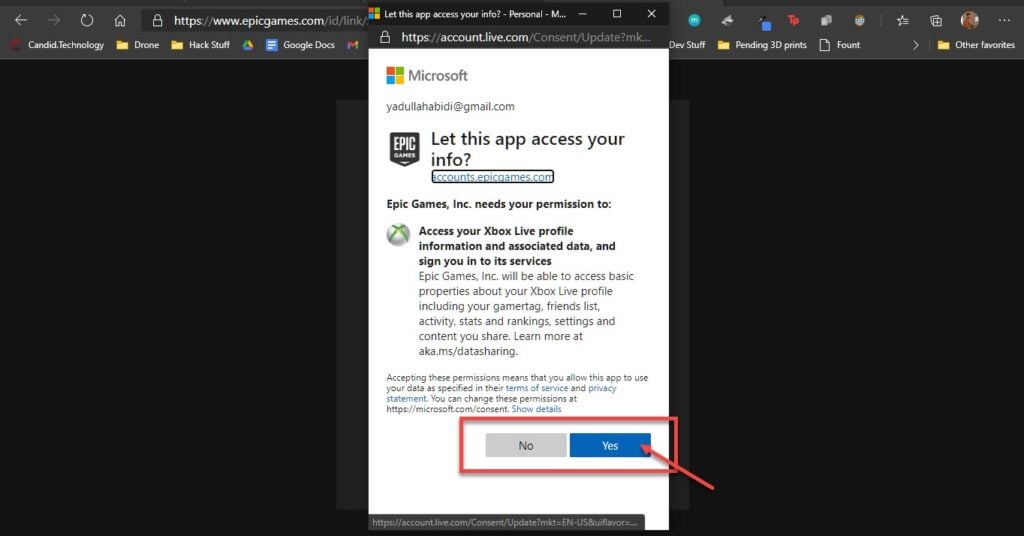The width and height of the screenshot is (1024, 536).
Task: Open the accounts.epicgames.com link
Action: tap(492, 177)
